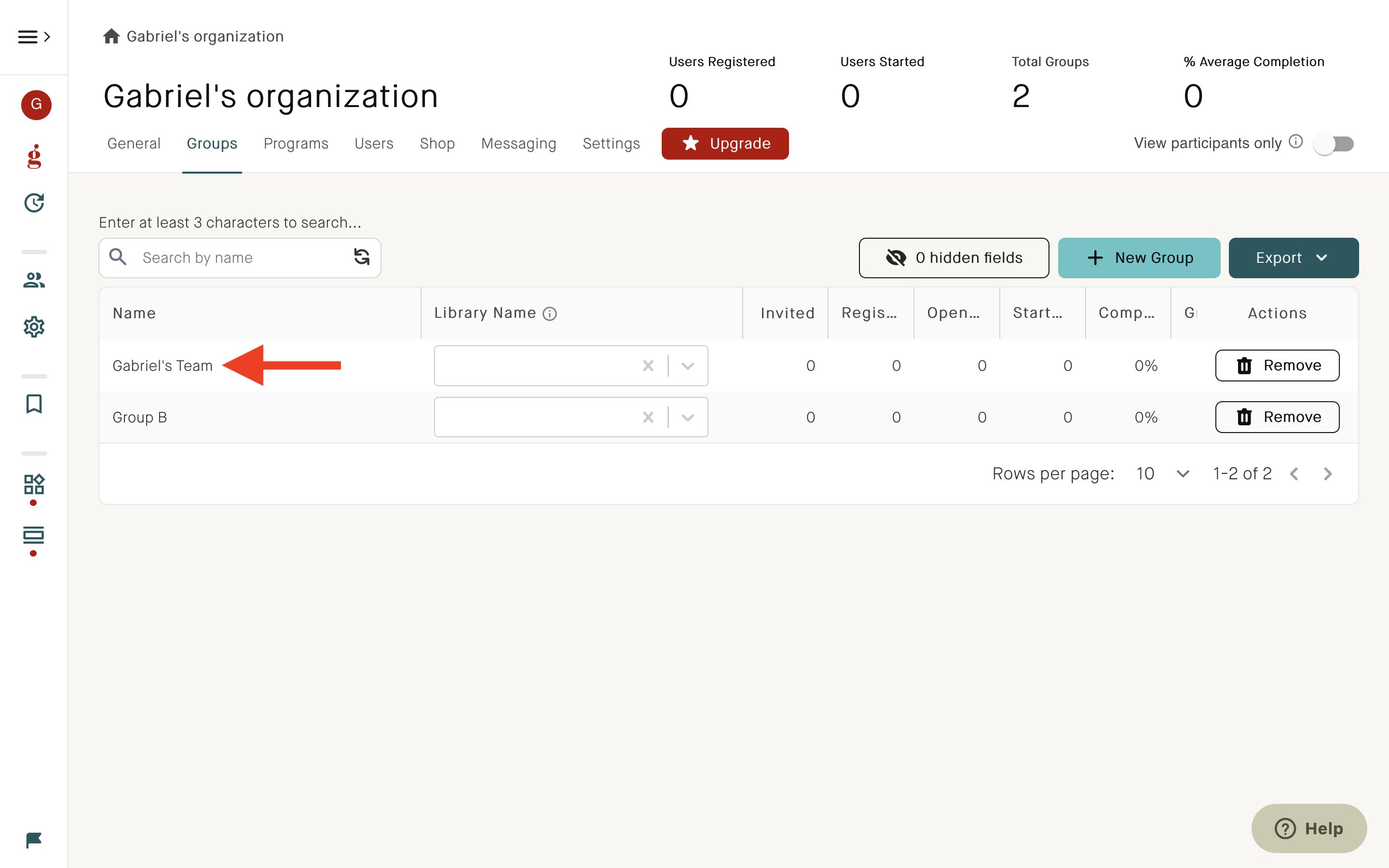1389x868 pixels.
Task: Click the home icon in breadcrumb
Action: 111,36
